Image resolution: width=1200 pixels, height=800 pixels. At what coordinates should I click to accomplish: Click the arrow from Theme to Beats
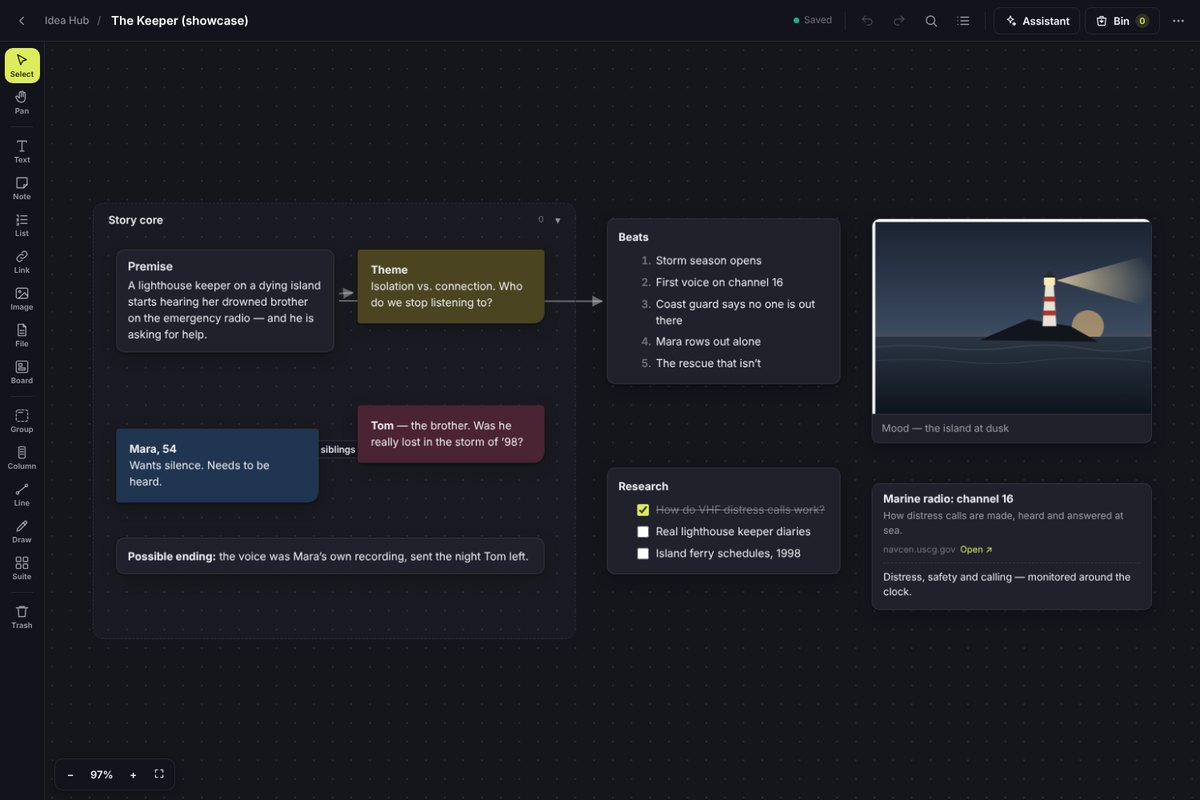point(573,301)
